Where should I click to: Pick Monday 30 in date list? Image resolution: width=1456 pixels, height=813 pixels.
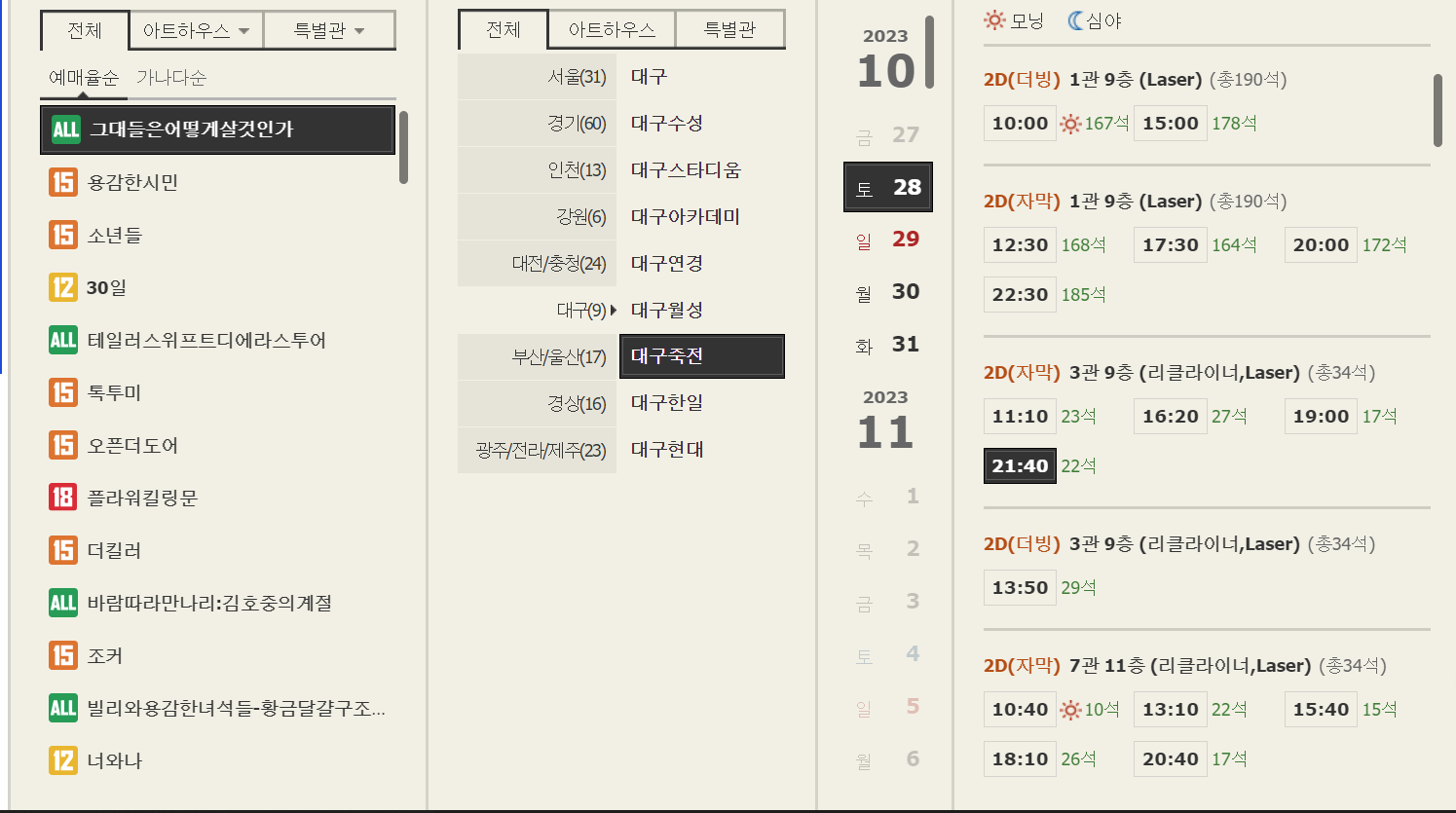pyautogui.click(x=887, y=292)
